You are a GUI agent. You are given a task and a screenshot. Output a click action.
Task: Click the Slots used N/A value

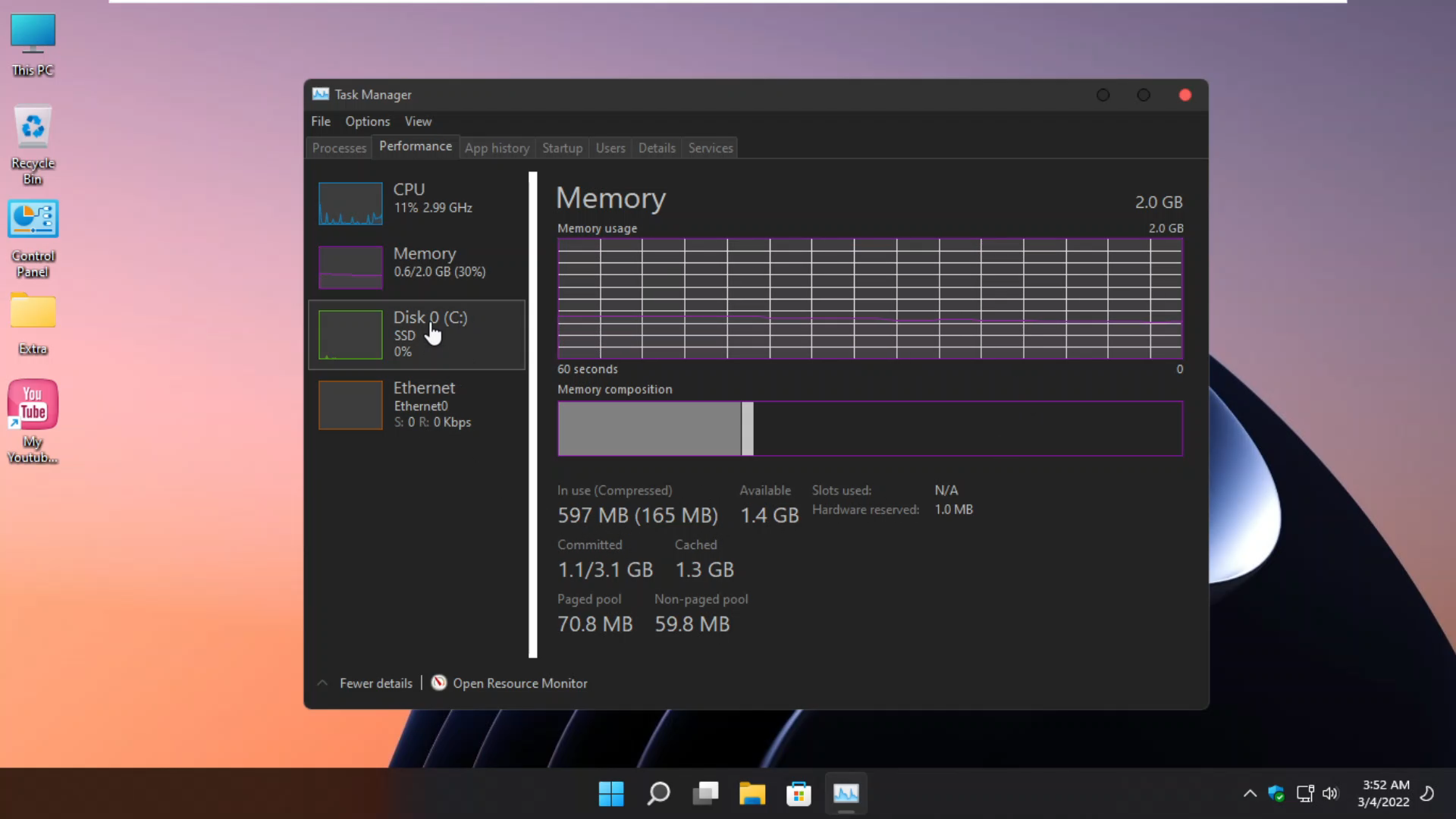pos(946,490)
